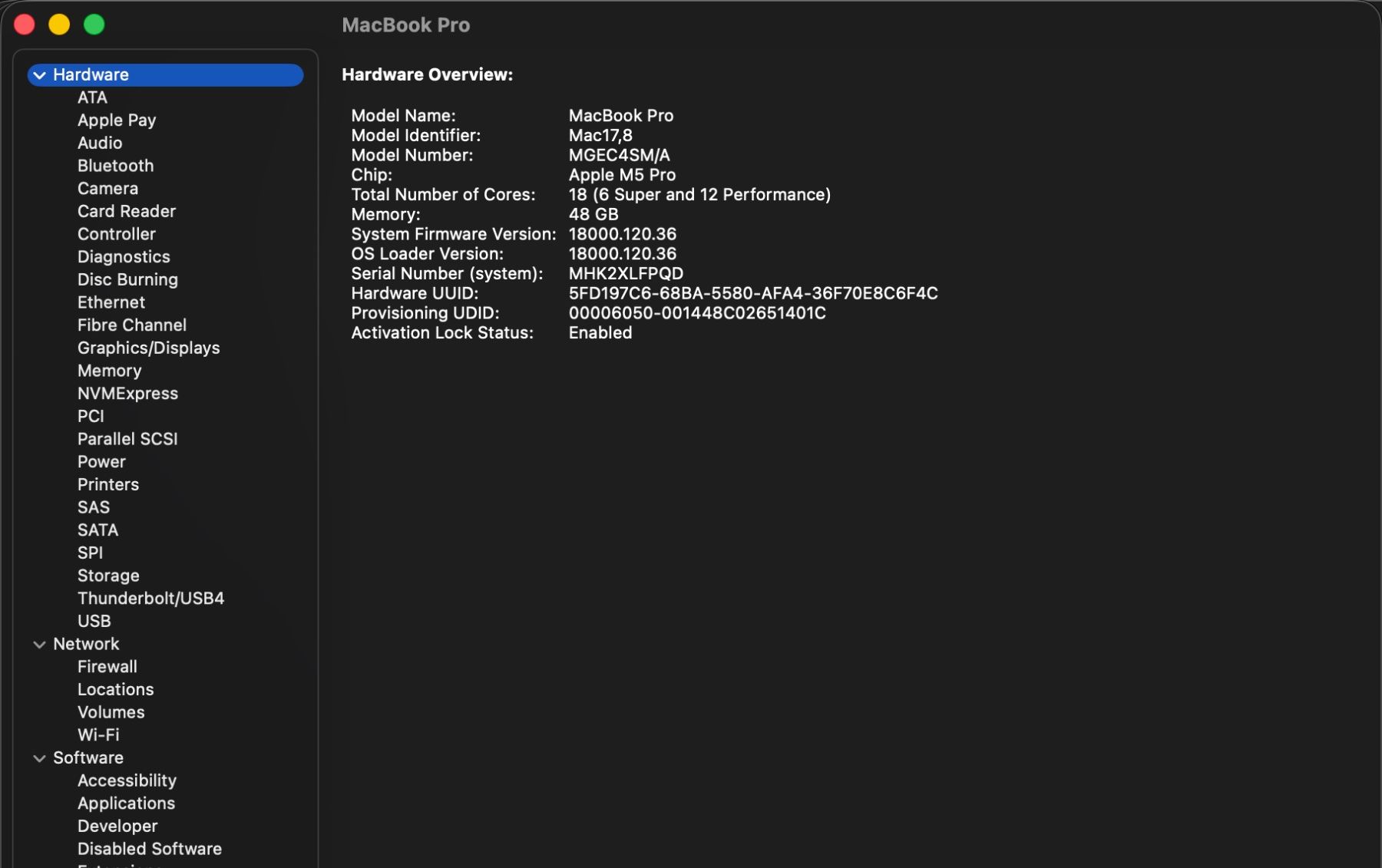Show Storage information
The image size is (1382, 868).
click(108, 576)
